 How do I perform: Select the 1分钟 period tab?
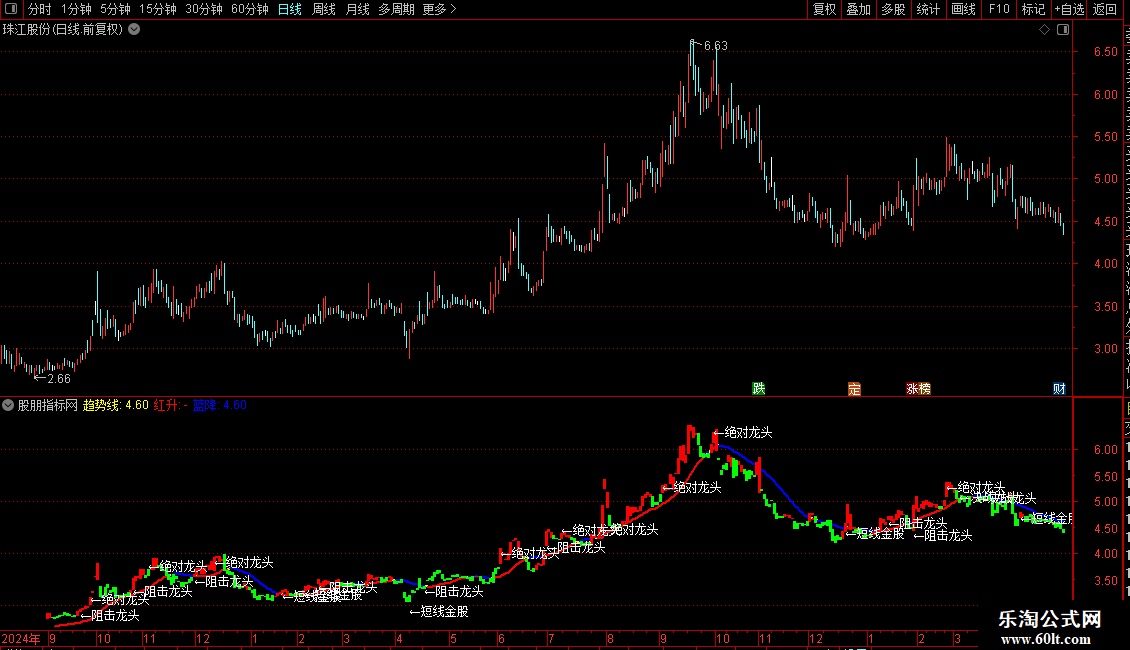pyautogui.click(x=76, y=9)
